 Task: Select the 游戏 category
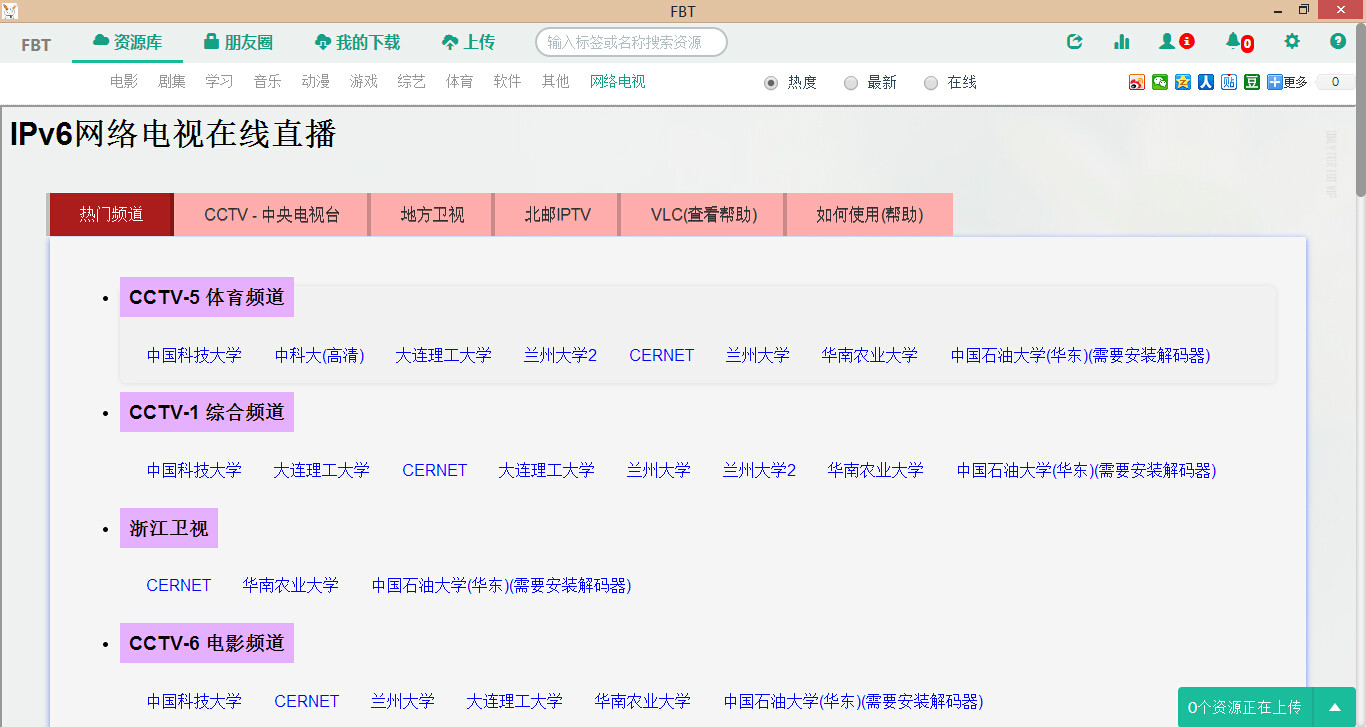364,82
